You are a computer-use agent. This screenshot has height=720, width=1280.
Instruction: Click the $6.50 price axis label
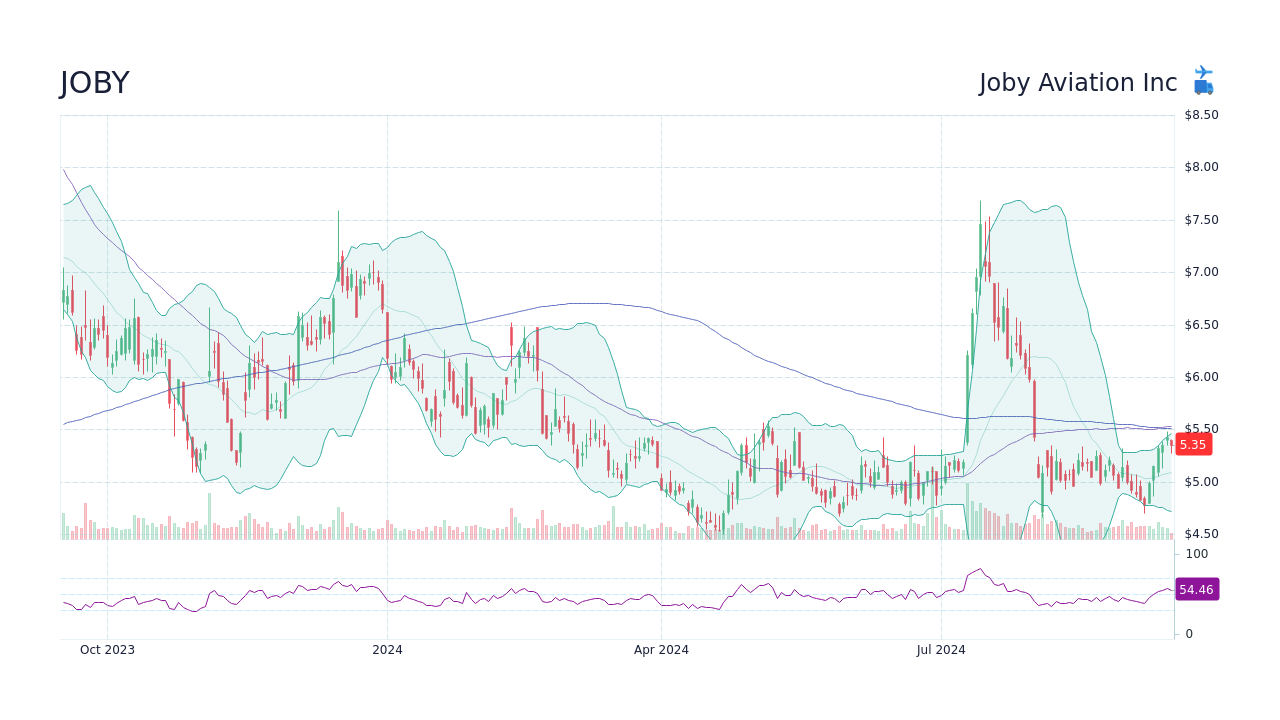[x=1201, y=325]
